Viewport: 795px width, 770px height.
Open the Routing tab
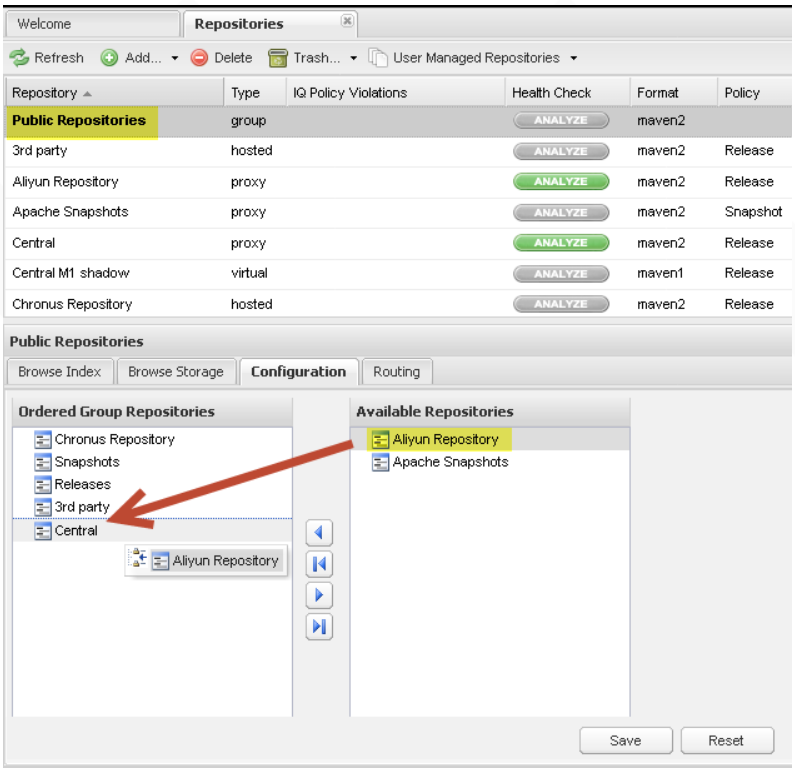(x=397, y=372)
